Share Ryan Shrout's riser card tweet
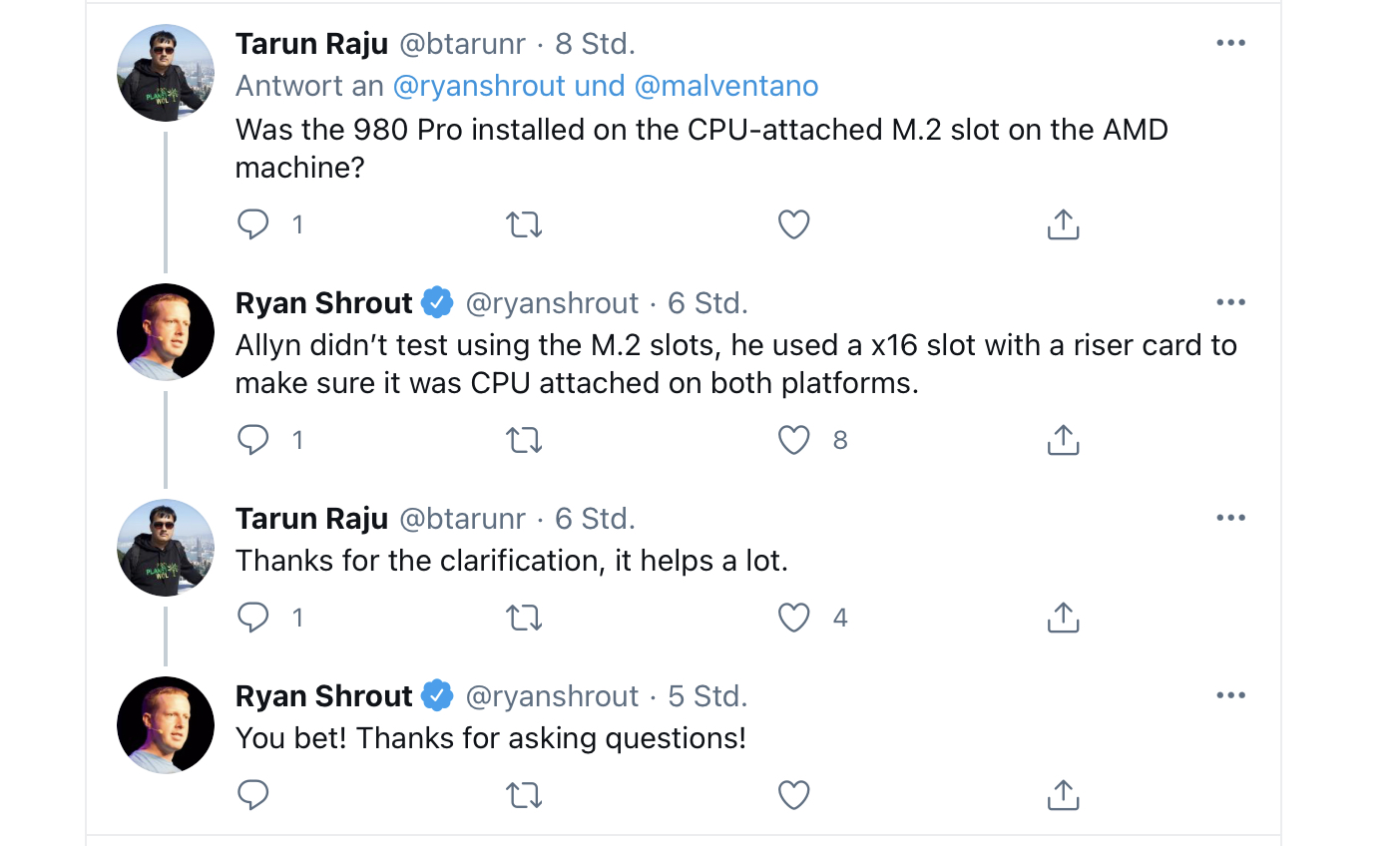 click(x=1063, y=440)
